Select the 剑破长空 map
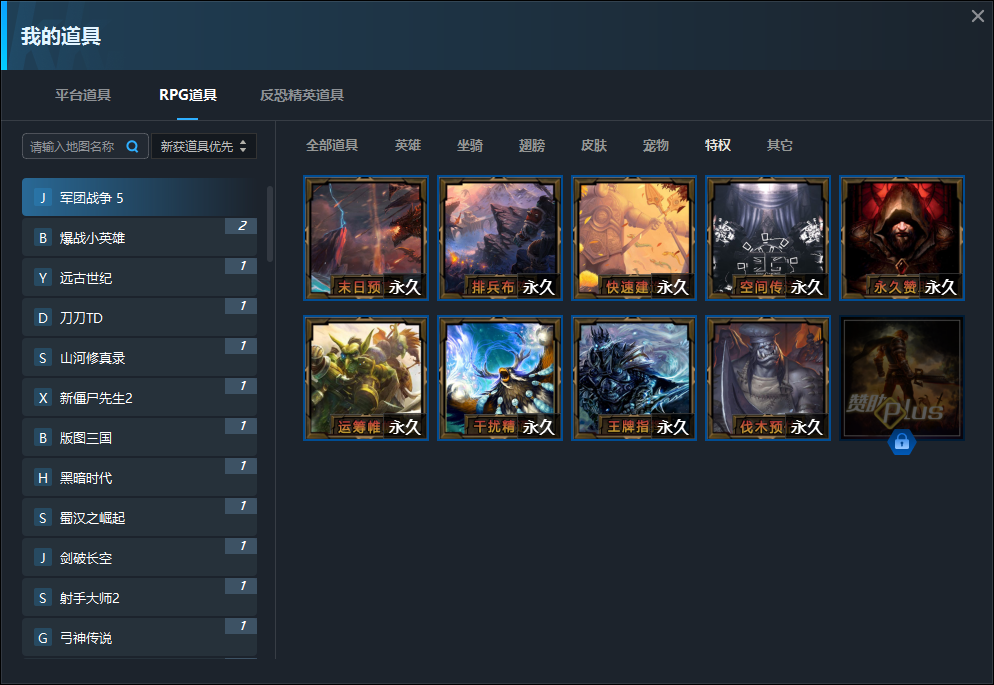 coord(139,557)
